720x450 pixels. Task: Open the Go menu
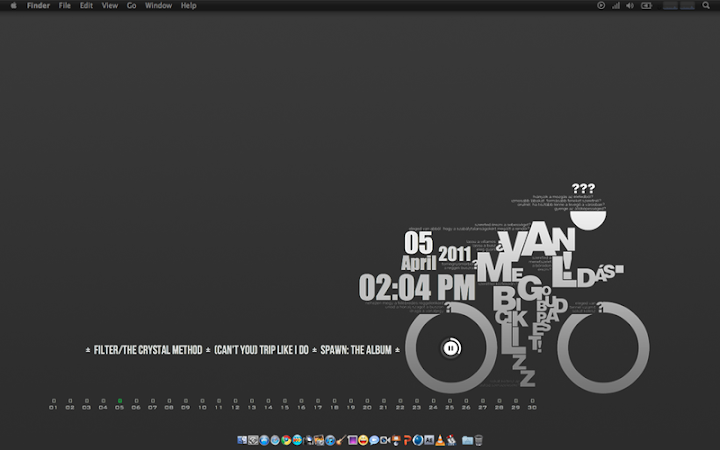tap(132, 6)
